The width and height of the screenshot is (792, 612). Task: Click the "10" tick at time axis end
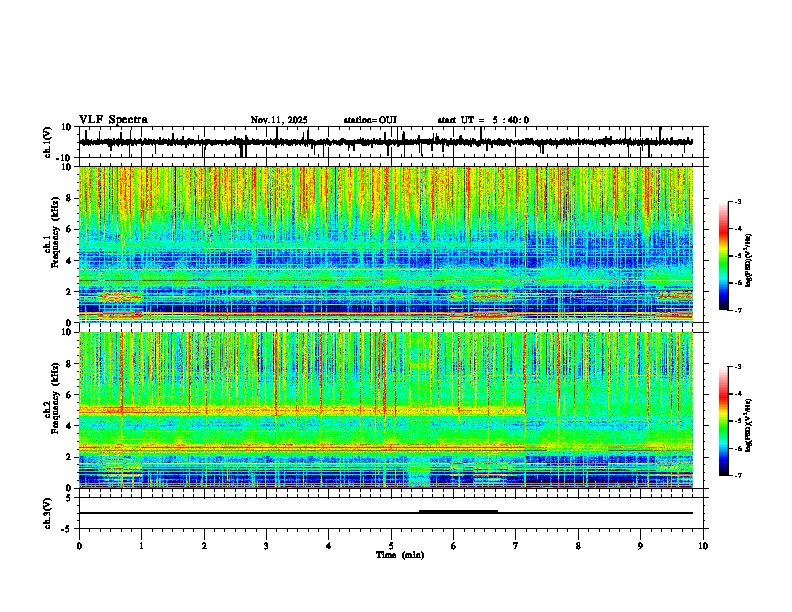coord(703,546)
